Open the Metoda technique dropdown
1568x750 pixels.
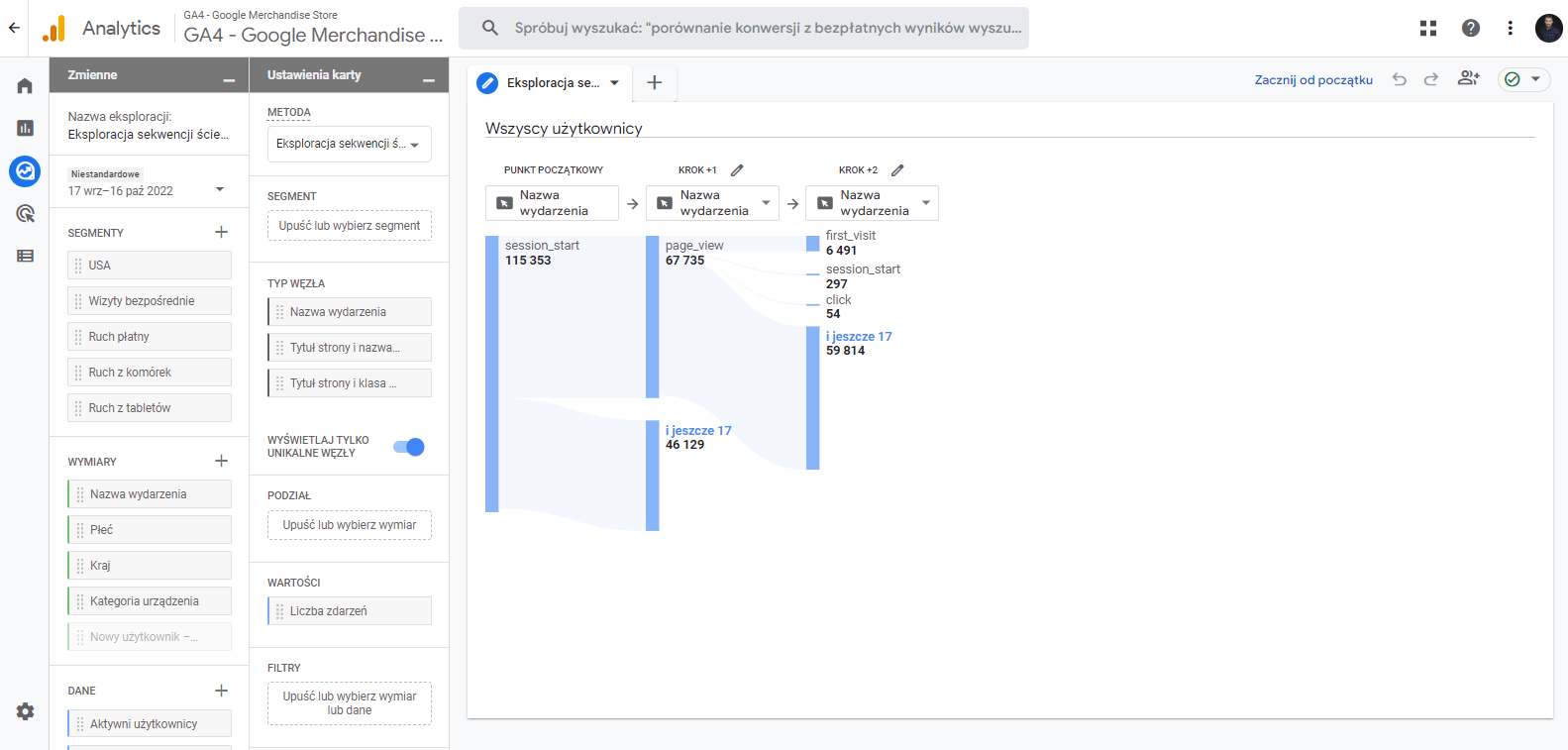point(349,145)
